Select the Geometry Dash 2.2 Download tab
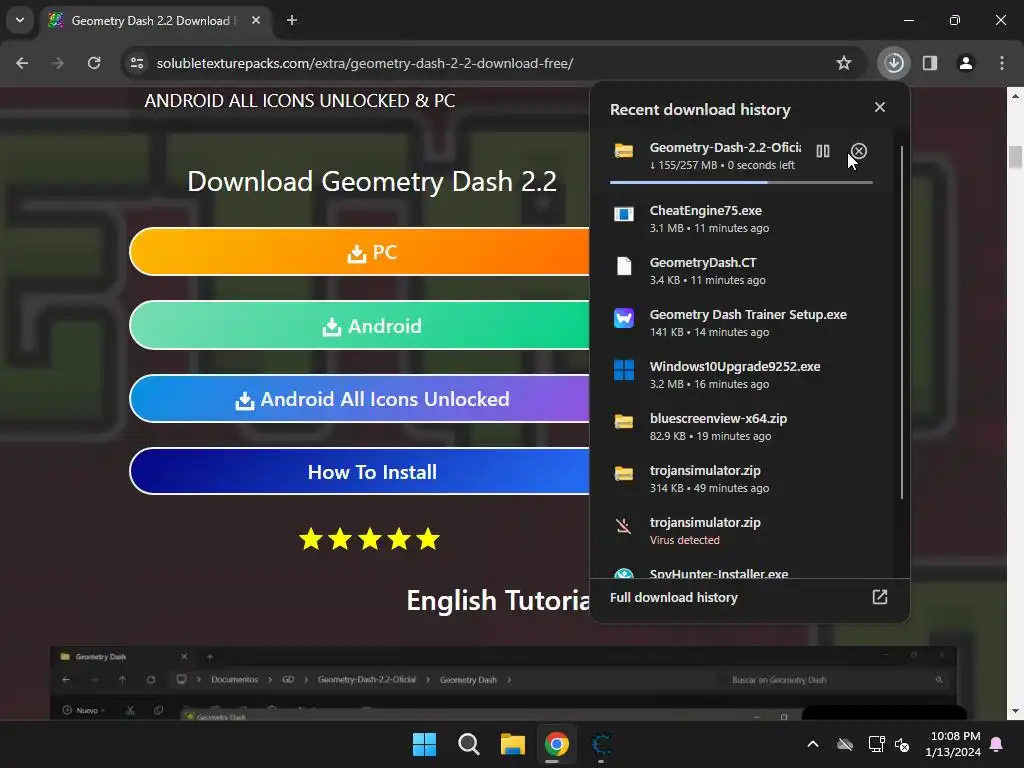 click(x=155, y=20)
